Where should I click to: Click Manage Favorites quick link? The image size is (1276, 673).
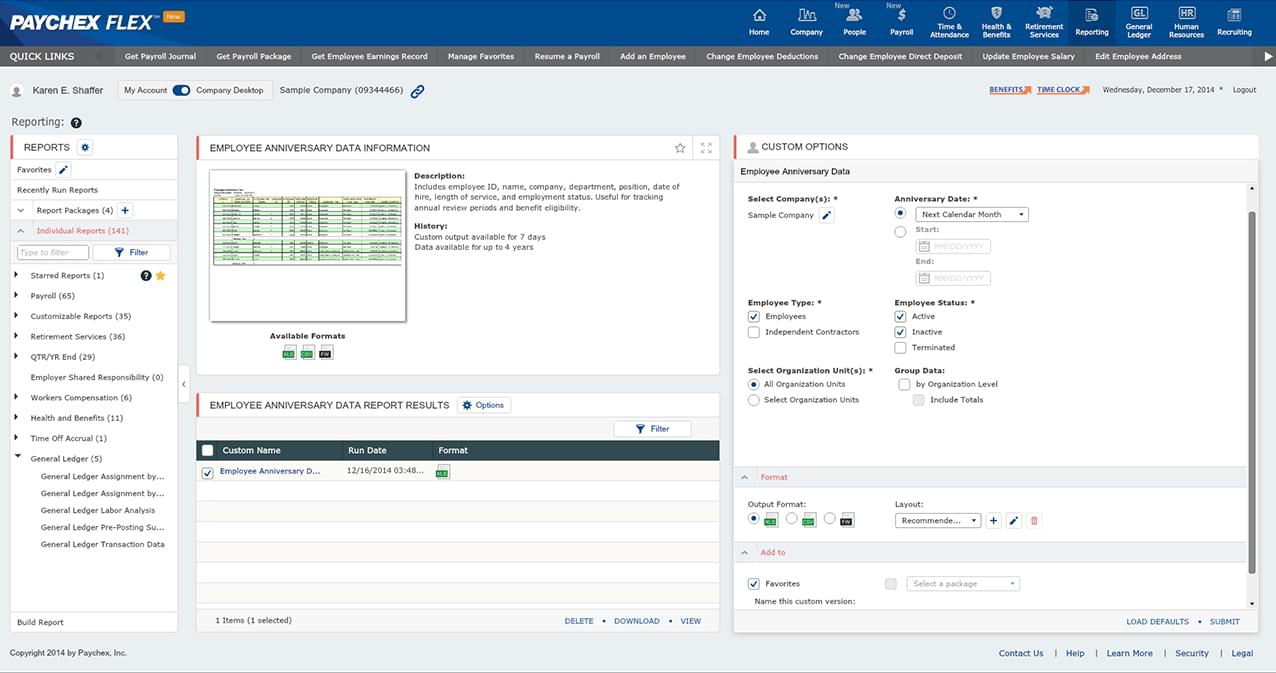coord(481,57)
